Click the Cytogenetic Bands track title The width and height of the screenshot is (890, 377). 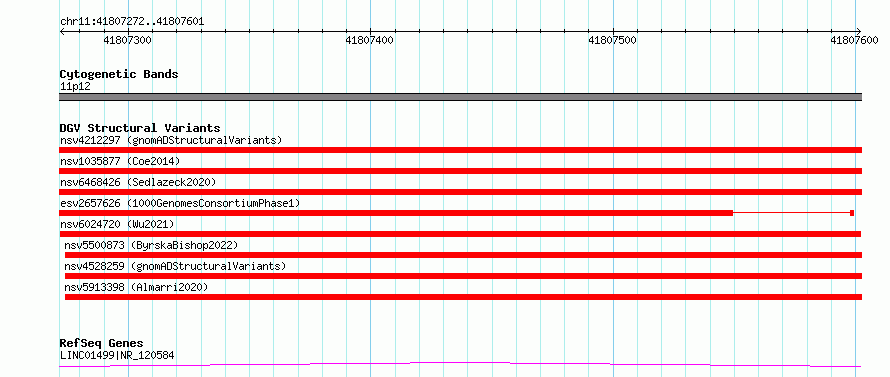click(119, 74)
